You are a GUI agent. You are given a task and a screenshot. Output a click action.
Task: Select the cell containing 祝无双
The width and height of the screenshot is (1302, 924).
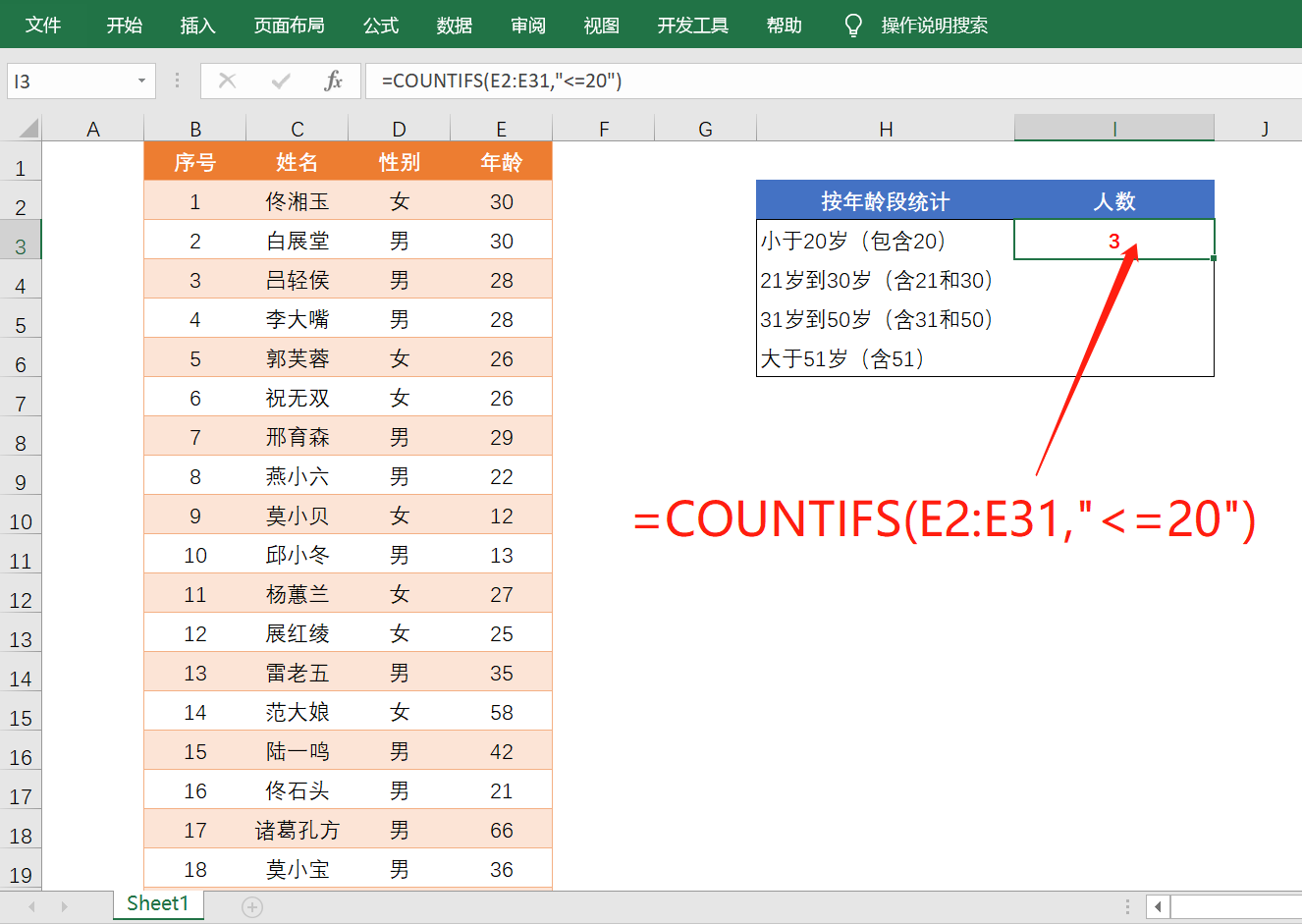pos(298,398)
